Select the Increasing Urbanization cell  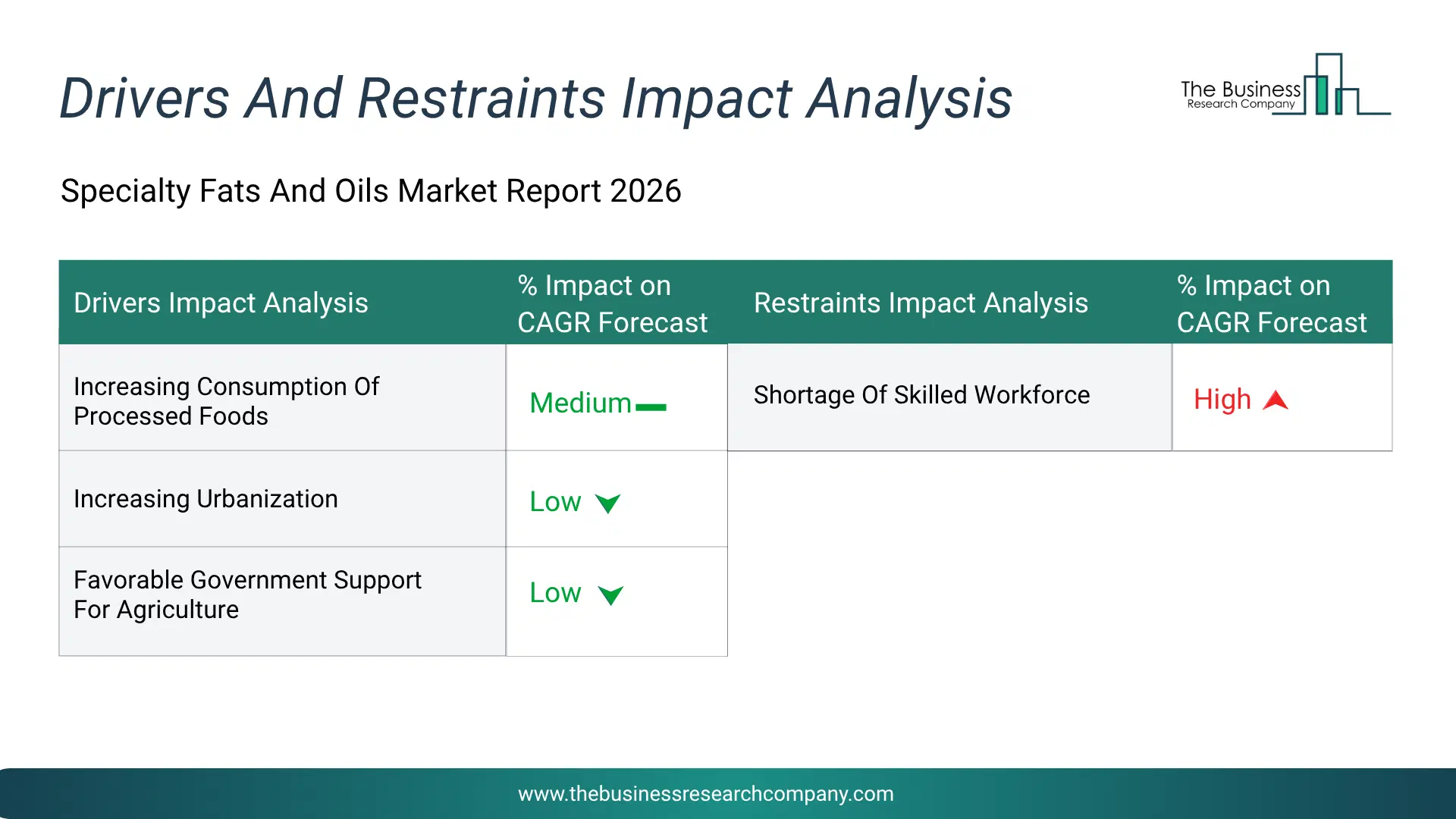282,499
